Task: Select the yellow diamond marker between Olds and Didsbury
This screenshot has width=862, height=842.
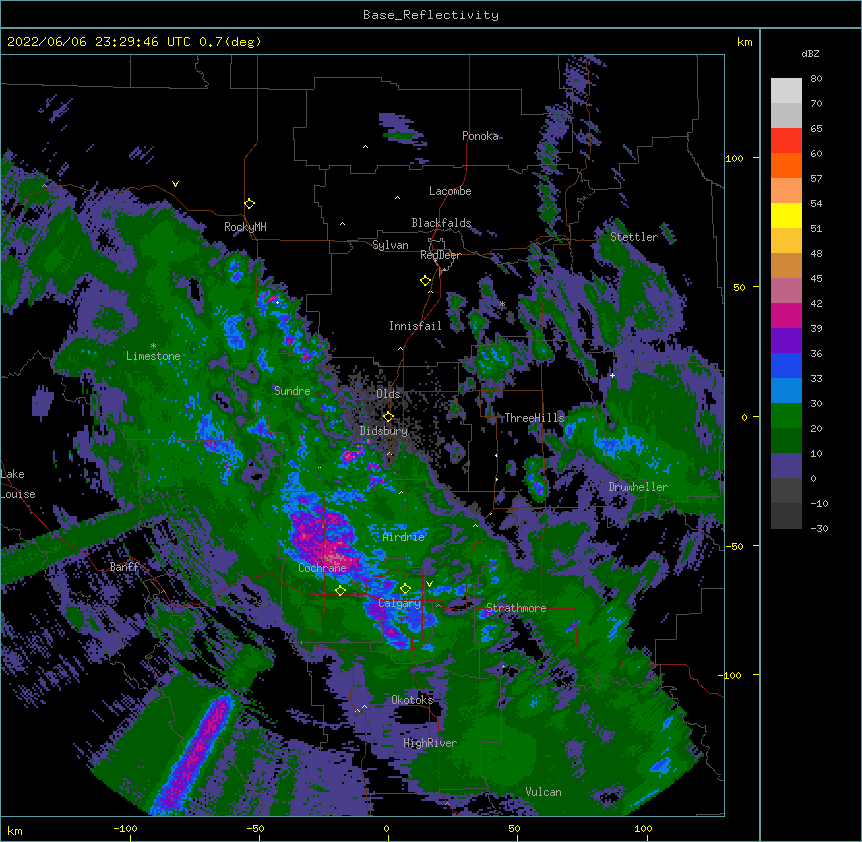Action: click(x=389, y=417)
